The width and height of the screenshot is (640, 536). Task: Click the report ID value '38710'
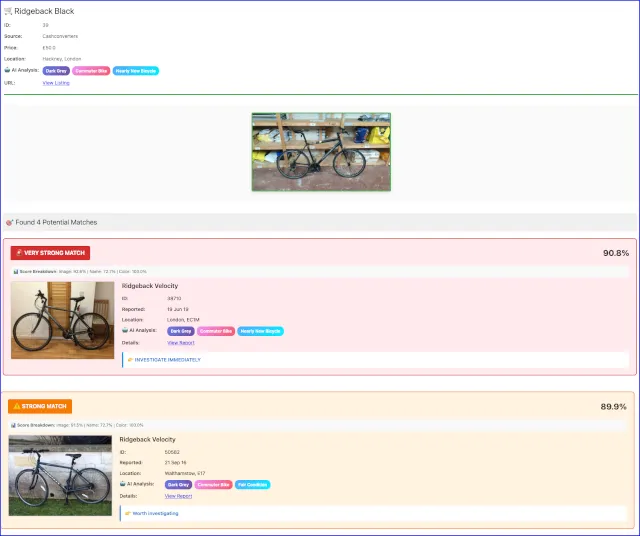pos(174,298)
